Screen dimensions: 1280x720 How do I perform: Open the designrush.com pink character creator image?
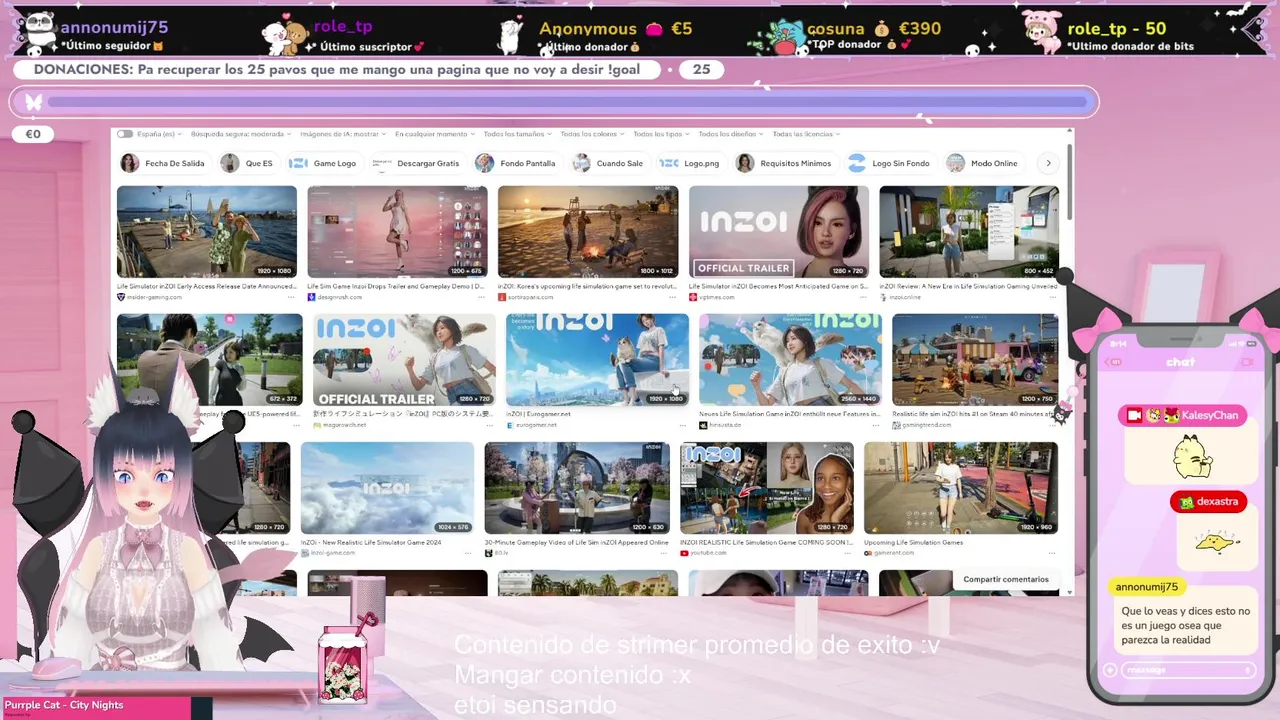397,232
